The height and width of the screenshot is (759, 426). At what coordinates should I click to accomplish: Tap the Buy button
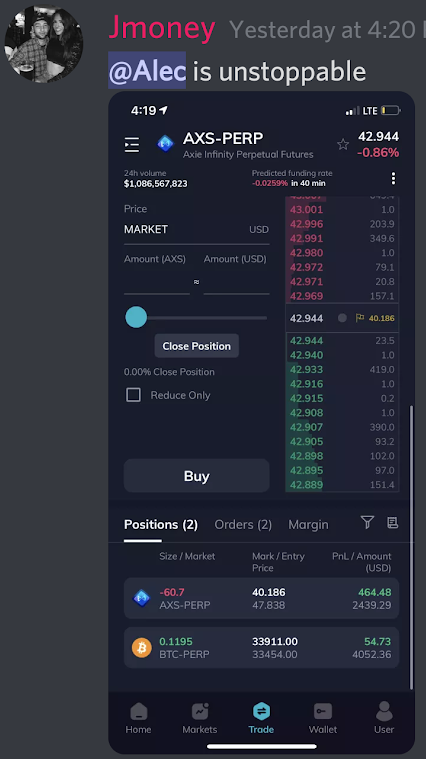coord(197,476)
